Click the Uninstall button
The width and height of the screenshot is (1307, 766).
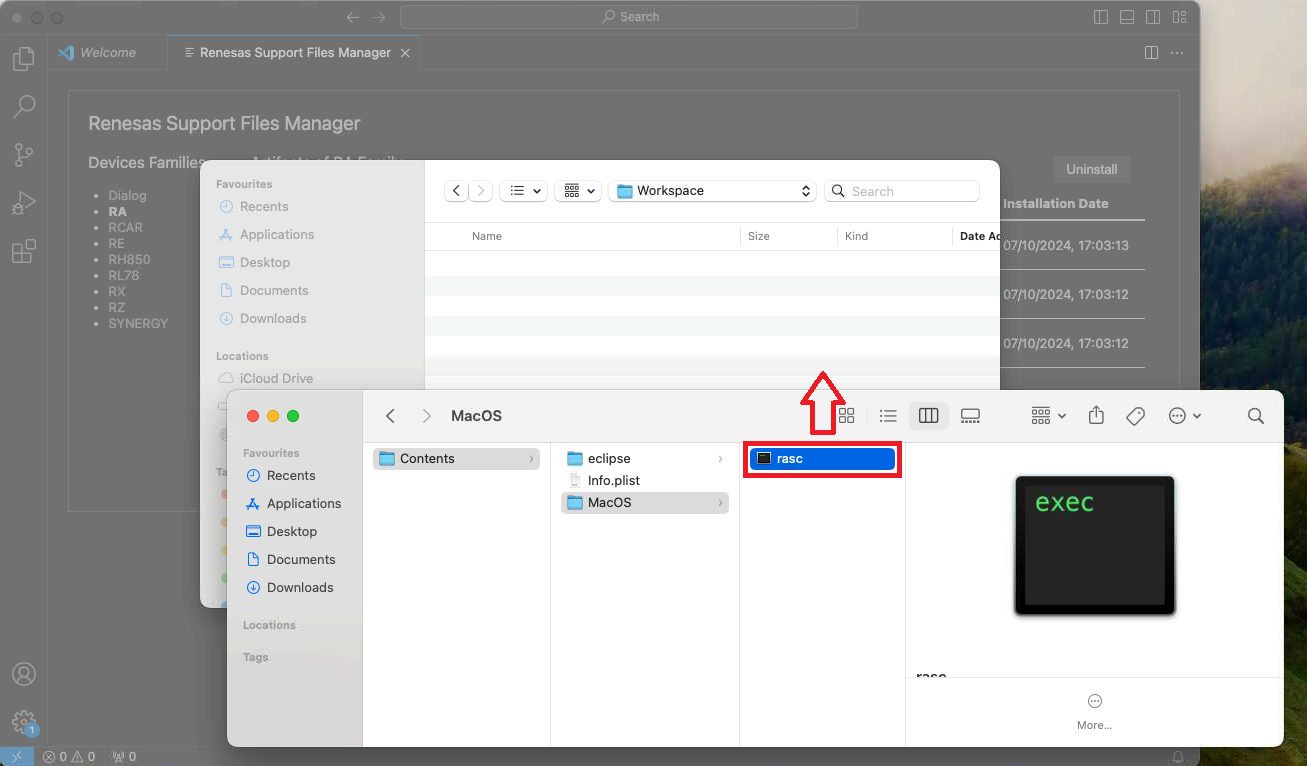click(1091, 169)
